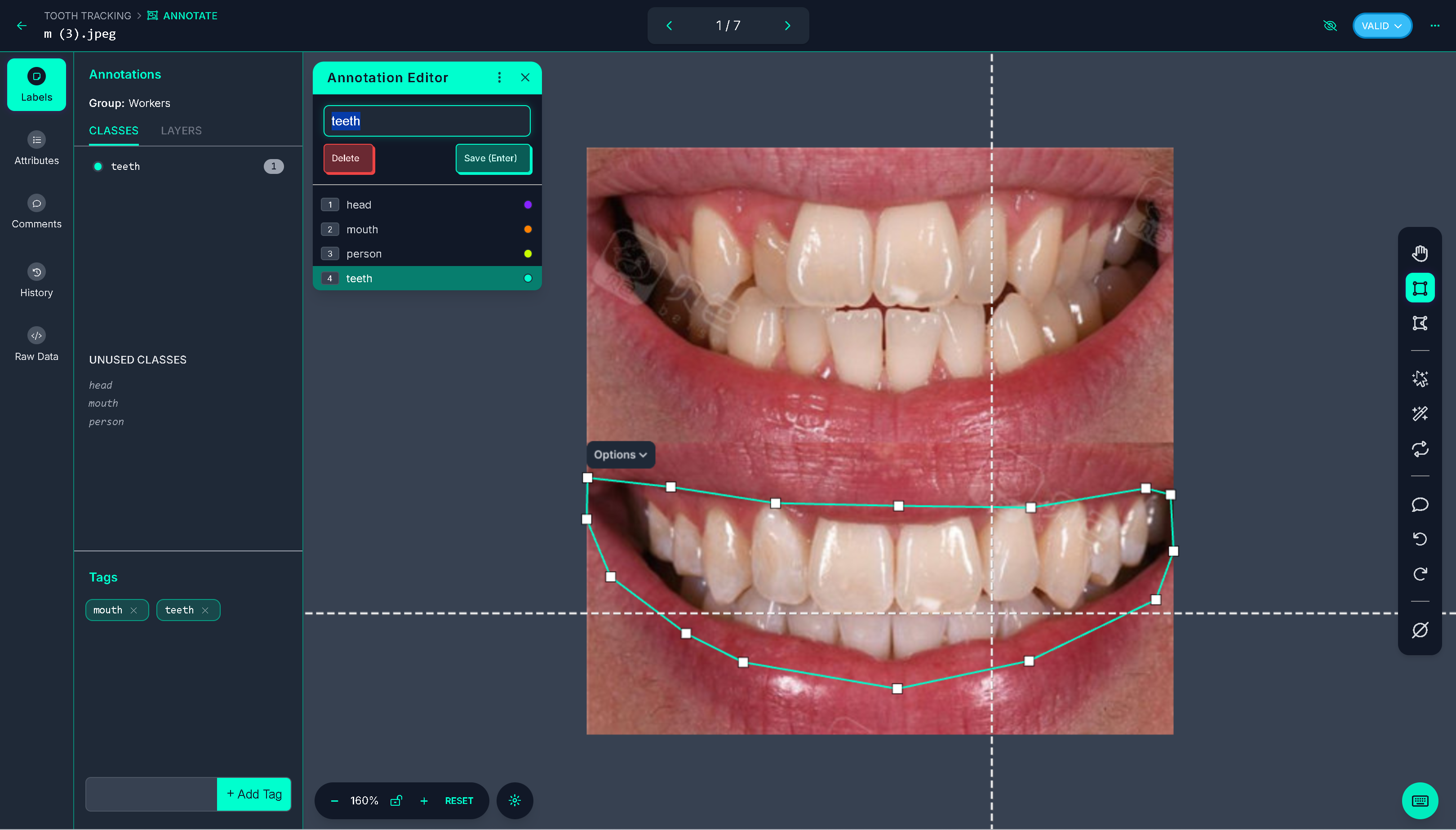Click the yellow person color dot
The width and height of the screenshot is (1456, 830).
pos(528,254)
